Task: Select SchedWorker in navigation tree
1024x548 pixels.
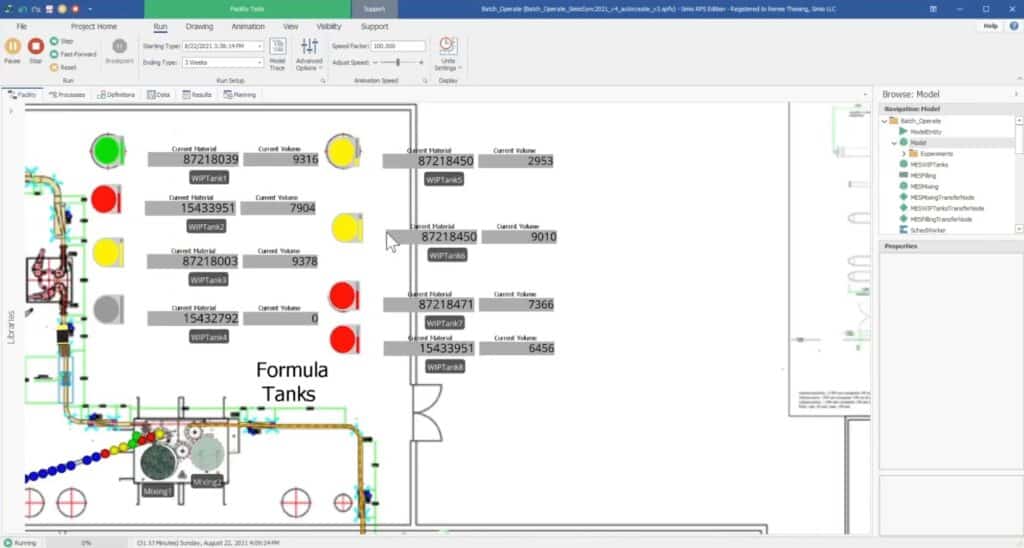Action: (x=927, y=230)
